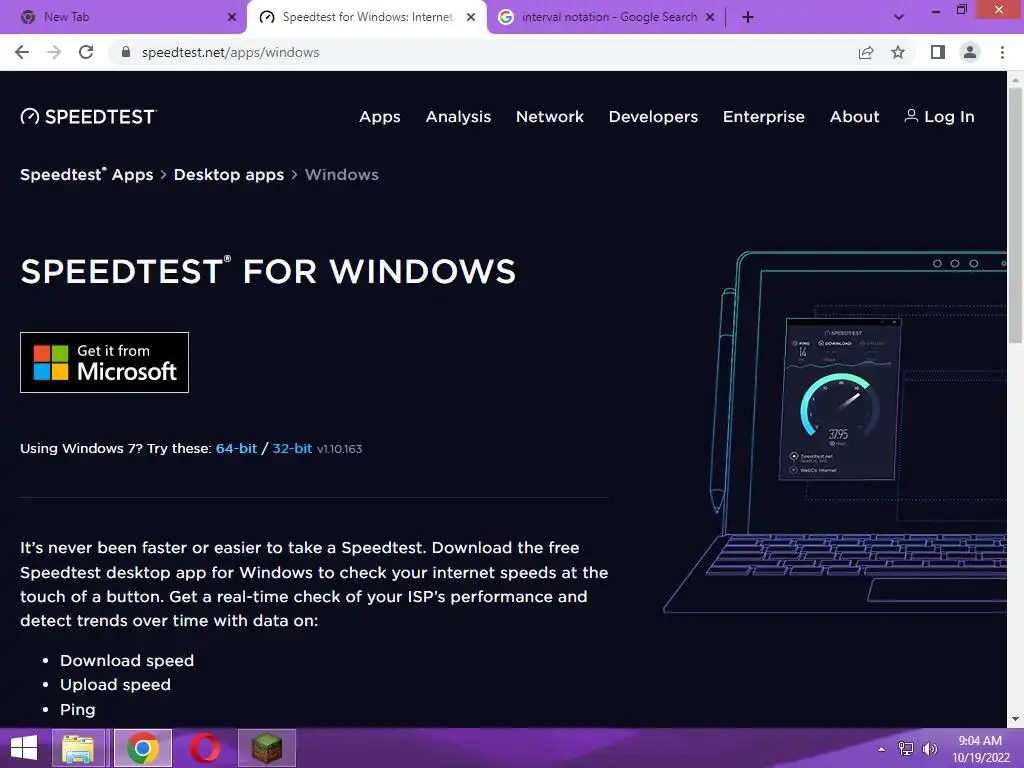Open the Chrome profile avatar
This screenshot has height=768, width=1024.
(x=970, y=52)
